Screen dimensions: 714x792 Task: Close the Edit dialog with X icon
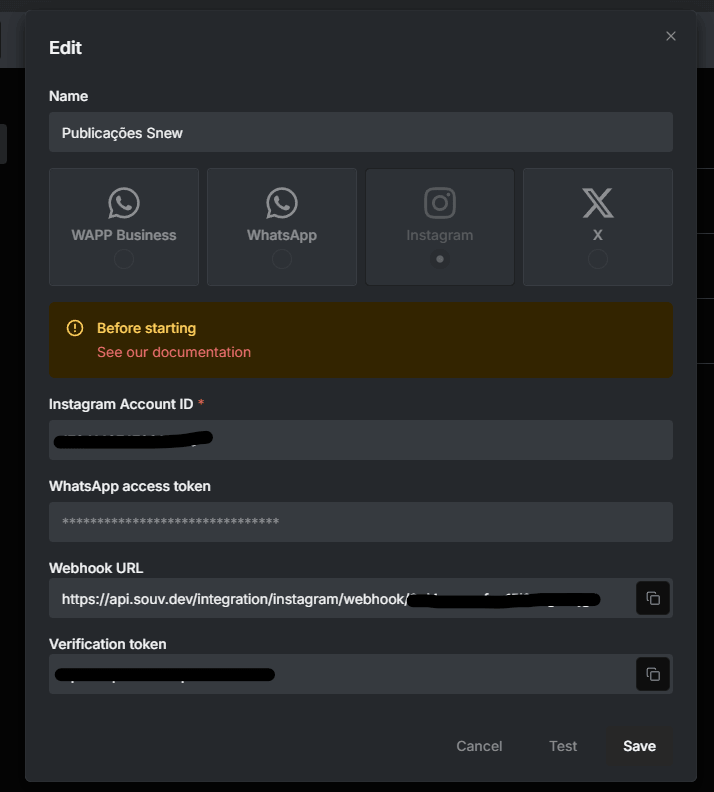[671, 36]
